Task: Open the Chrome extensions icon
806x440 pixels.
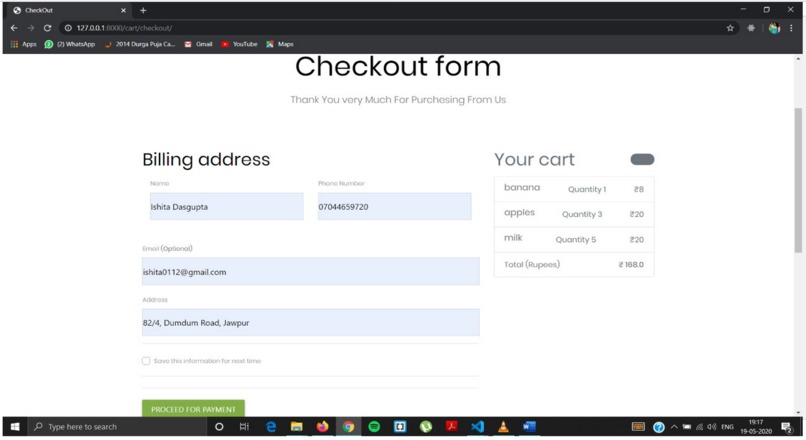Action: 751,28
